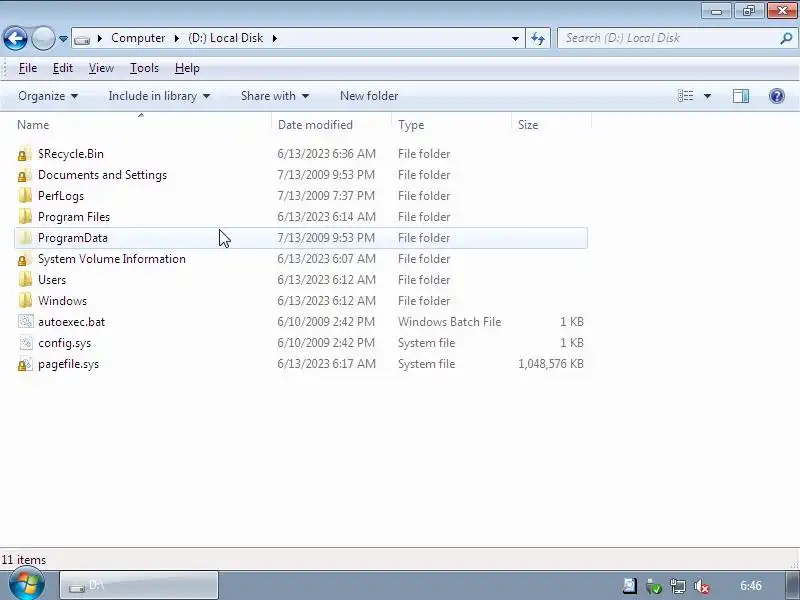
Task: Click the Show desktop strip
Action: click(x=793, y=585)
